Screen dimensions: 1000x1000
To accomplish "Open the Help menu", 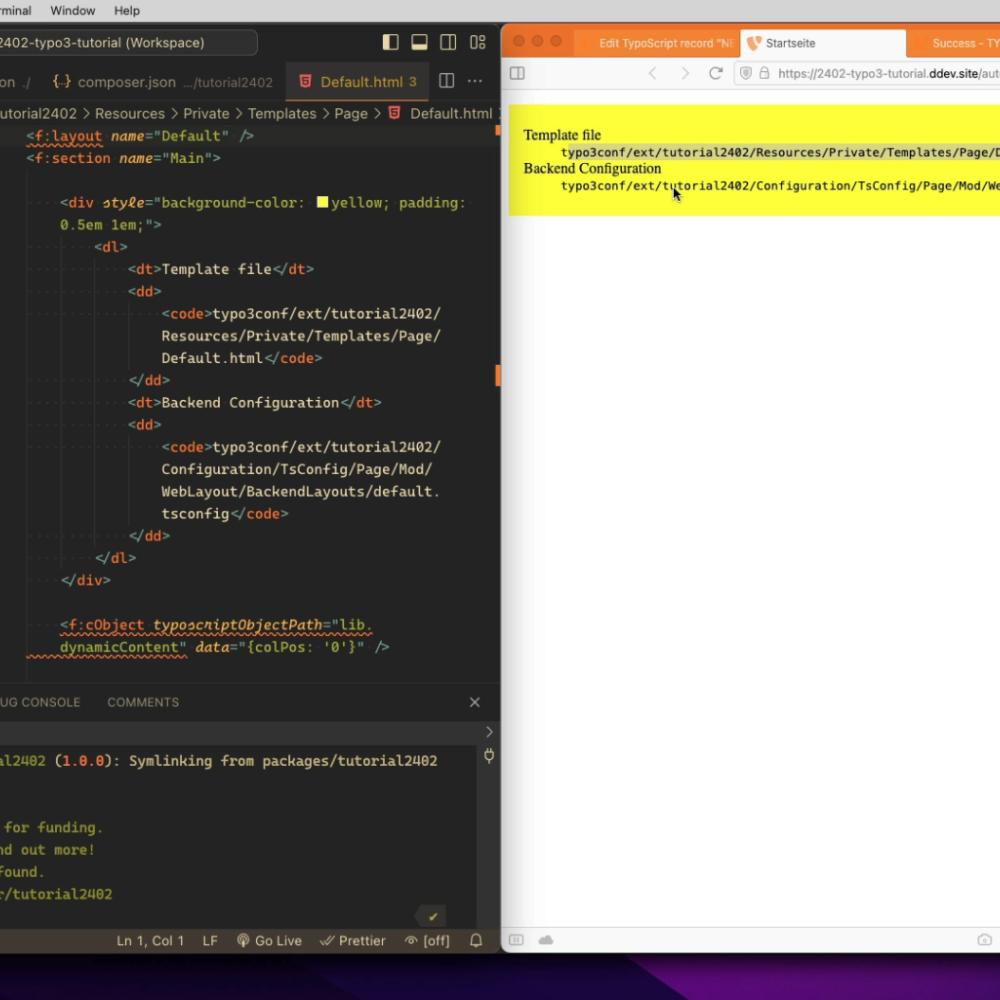I will 127,11.
